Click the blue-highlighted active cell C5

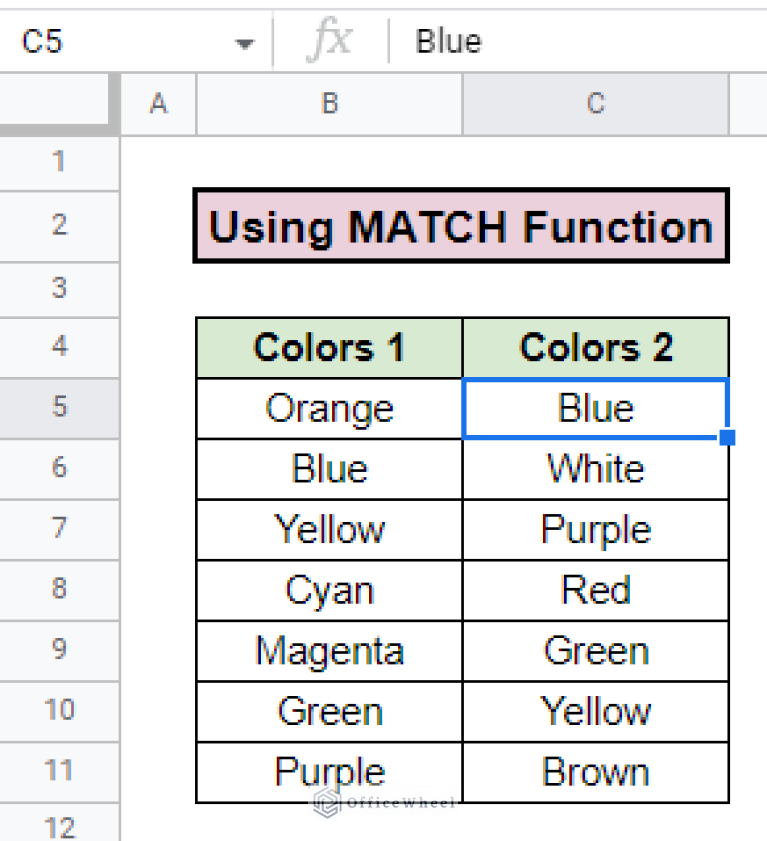tap(595, 408)
